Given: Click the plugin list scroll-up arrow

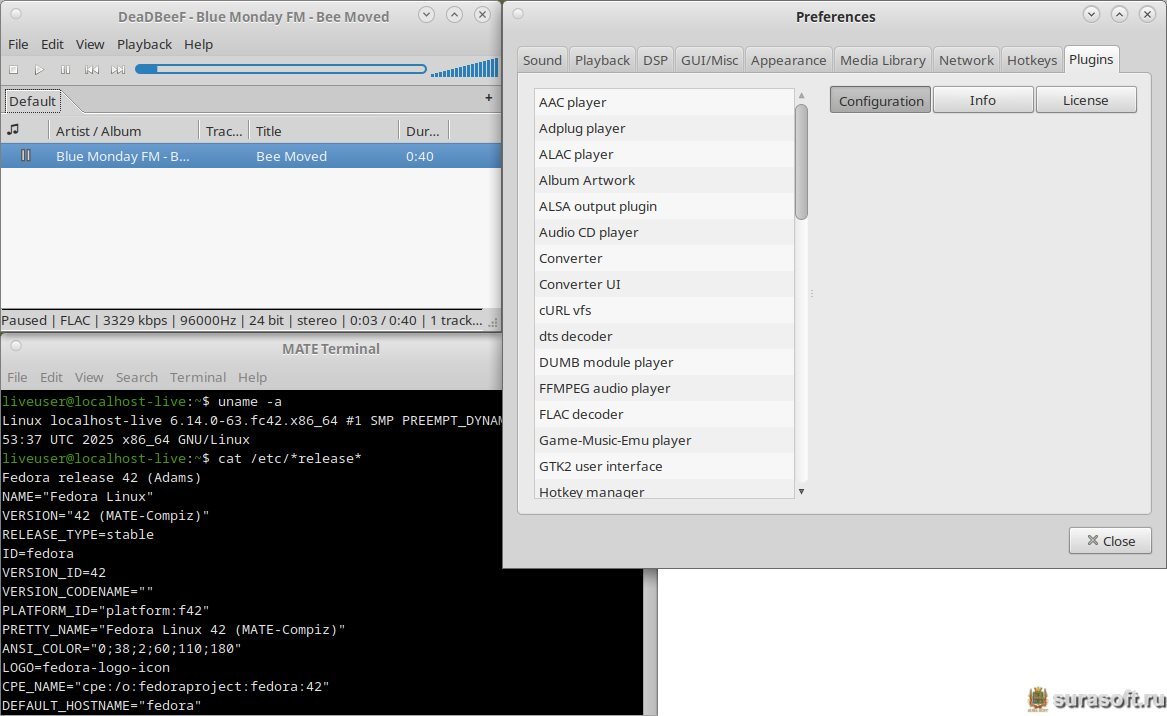Looking at the screenshot, I should pos(802,95).
